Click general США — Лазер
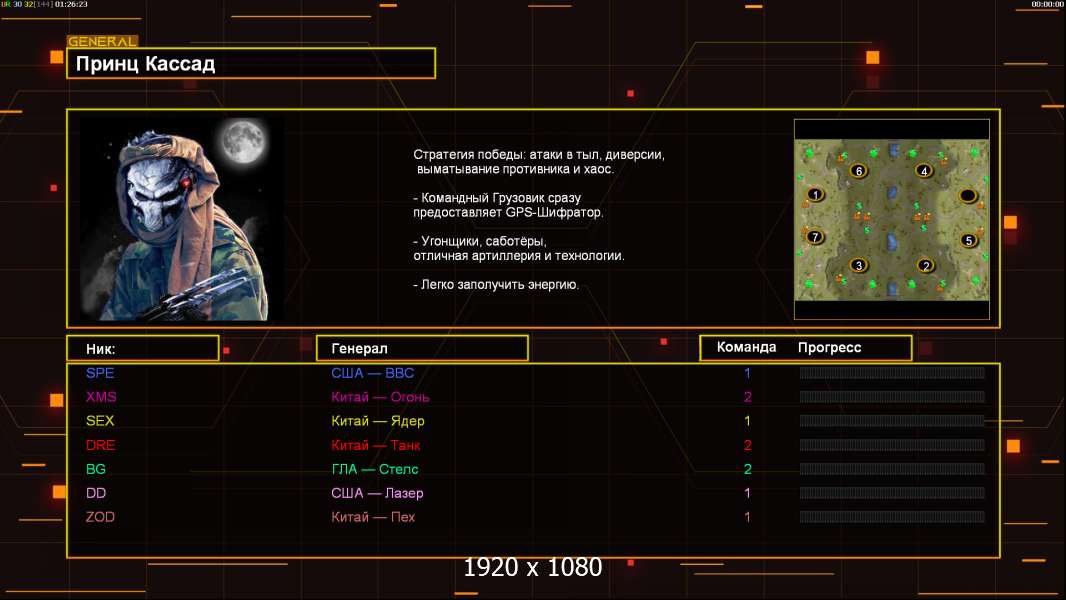The height and width of the screenshot is (600, 1066). point(377,493)
